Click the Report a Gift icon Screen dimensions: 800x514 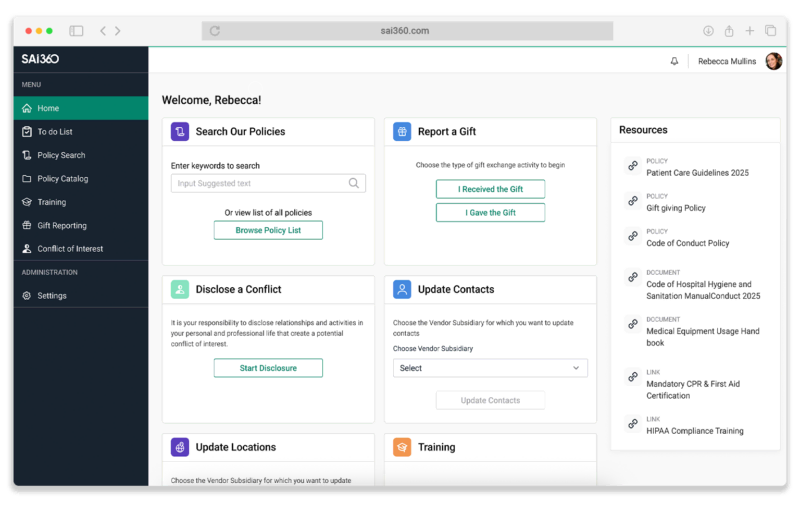(402, 131)
